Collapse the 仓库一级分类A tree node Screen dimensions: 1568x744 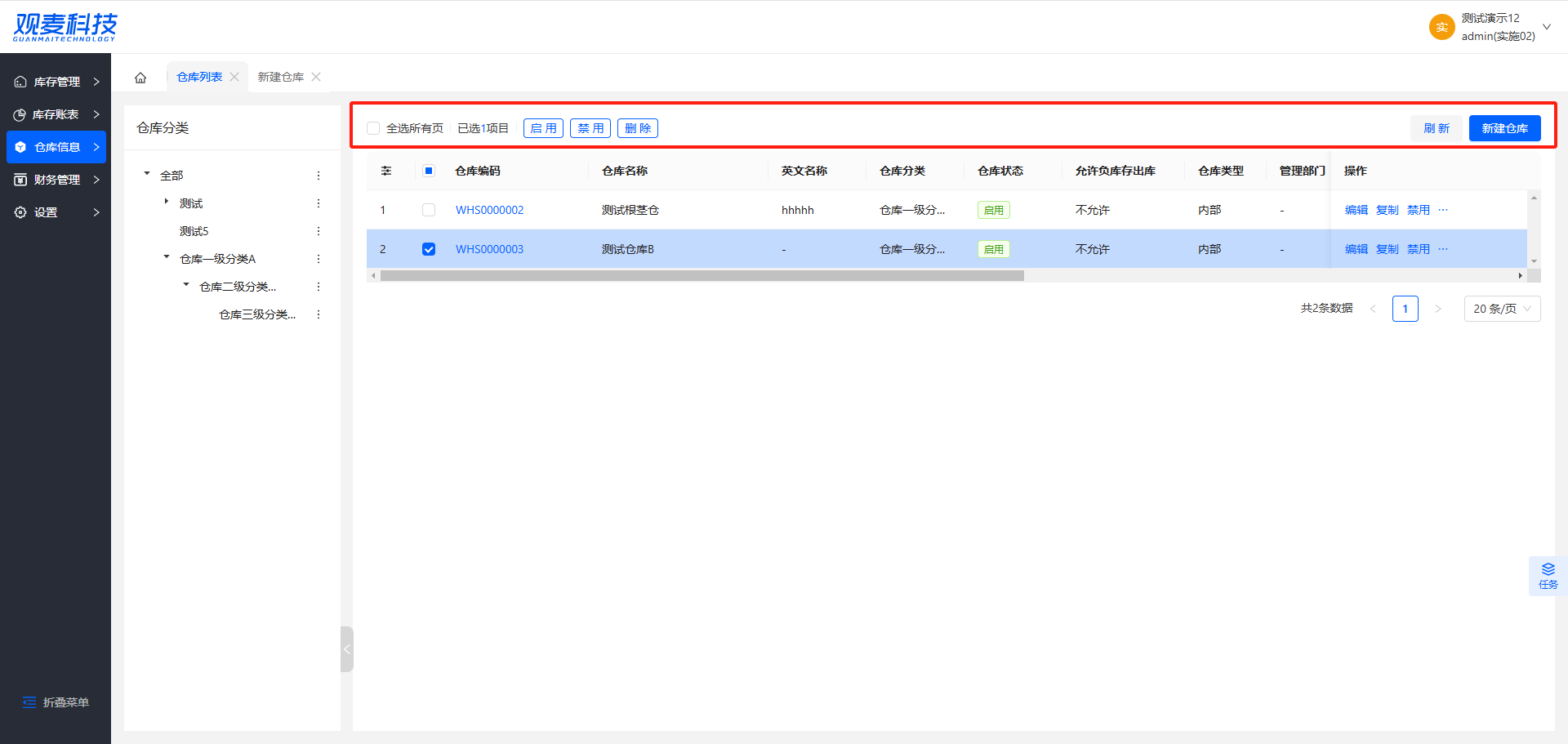(x=167, y=257)
